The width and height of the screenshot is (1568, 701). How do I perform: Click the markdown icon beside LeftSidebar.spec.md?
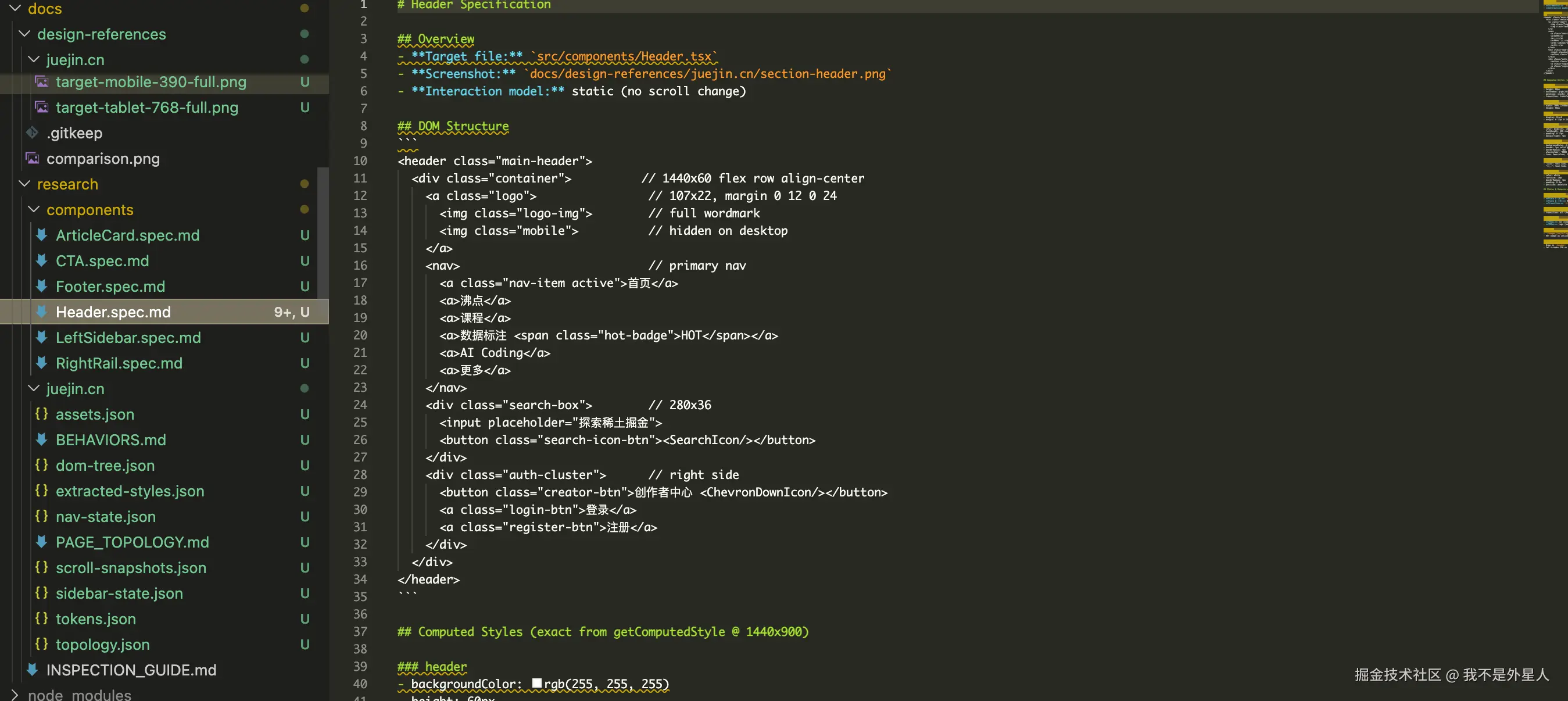pos(42,337)
